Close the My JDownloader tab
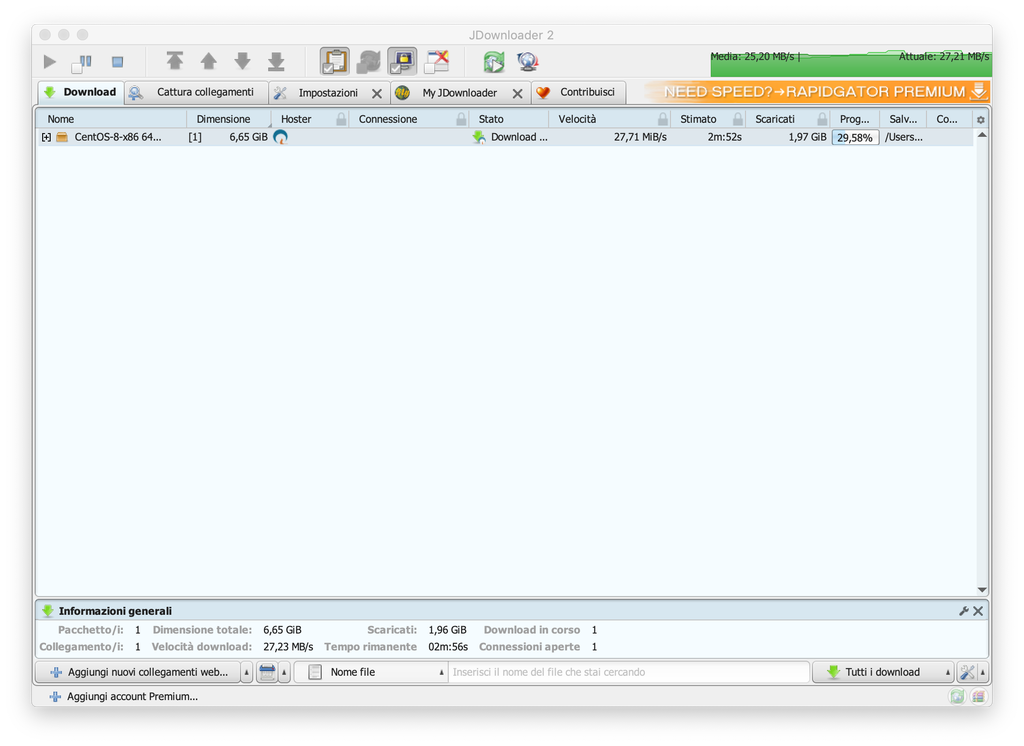This screenshot has height=746, width=1024. click(517, 93)
